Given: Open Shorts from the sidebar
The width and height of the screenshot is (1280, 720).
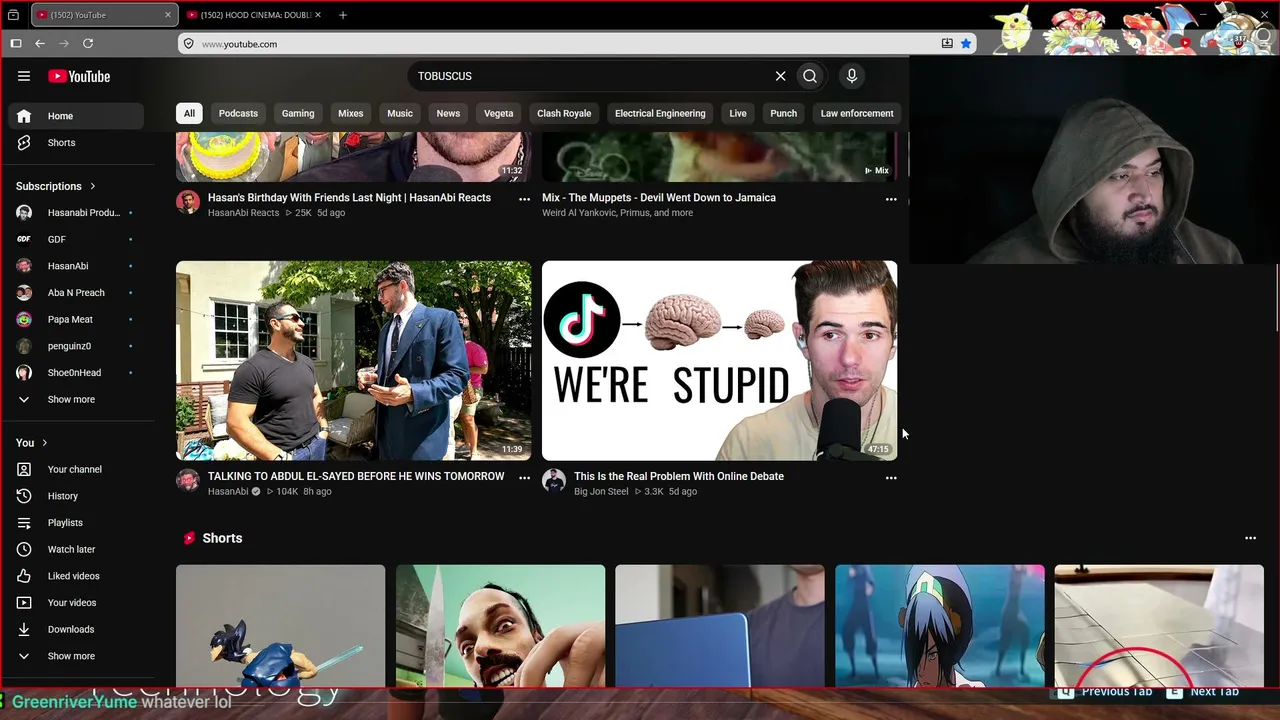Looking at the screenshot, I should pos(76,143).
